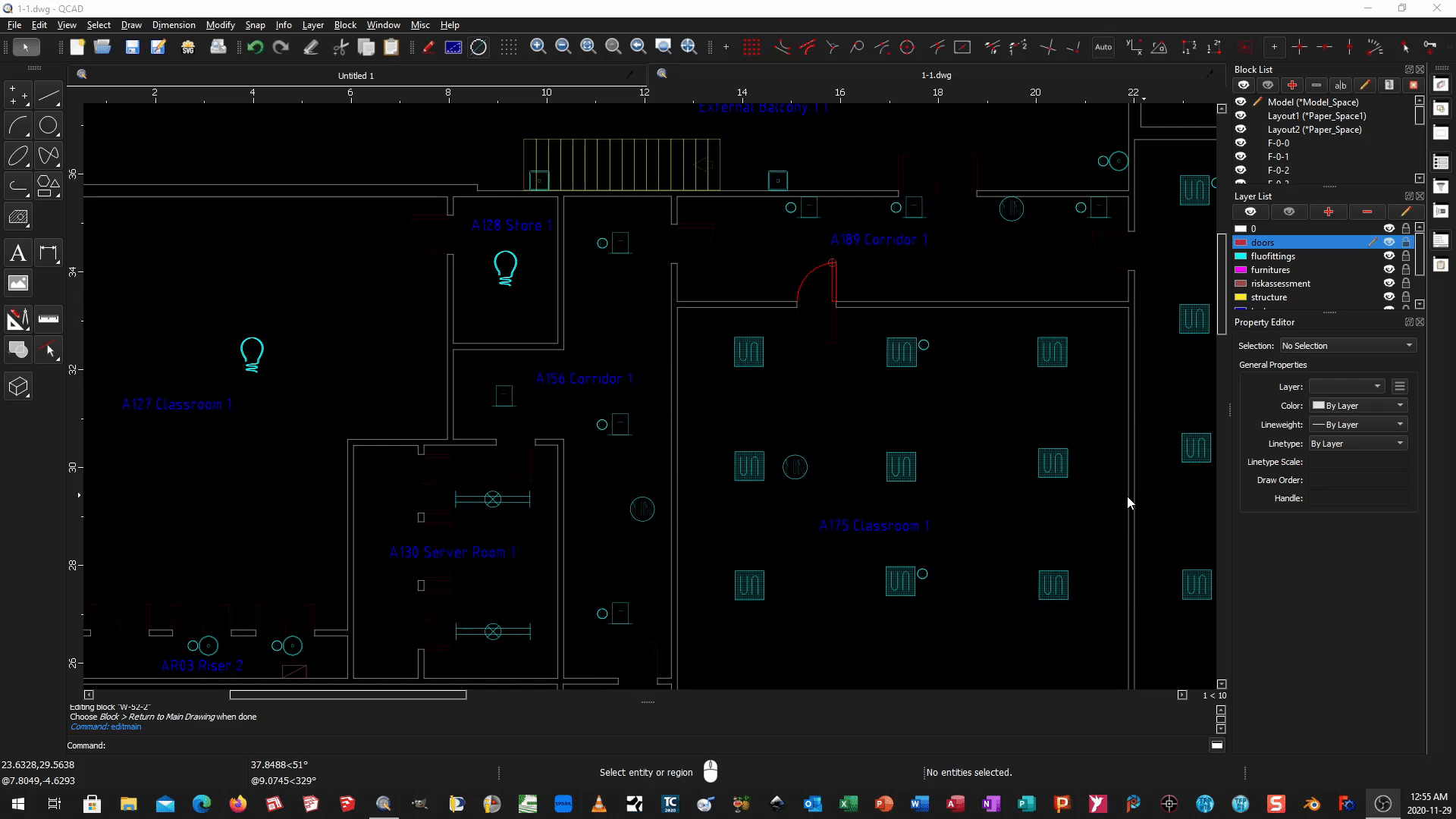1456x819 pixels.
Task: Select the Circle drawing tool
Action: [49, 125]
